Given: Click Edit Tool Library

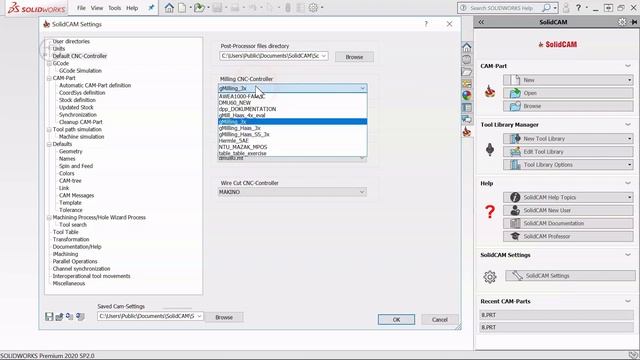Looking at the screenshot, I should click(568, 152).
